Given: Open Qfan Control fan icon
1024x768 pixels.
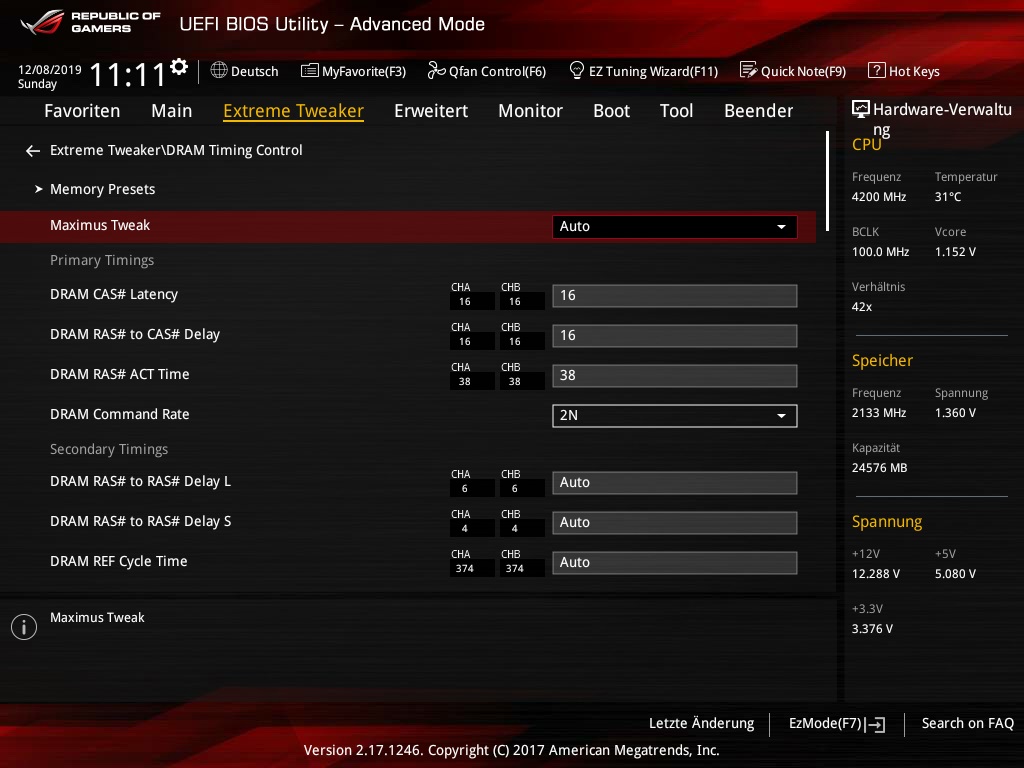Looking at the screenshot, I should (436, 71).
